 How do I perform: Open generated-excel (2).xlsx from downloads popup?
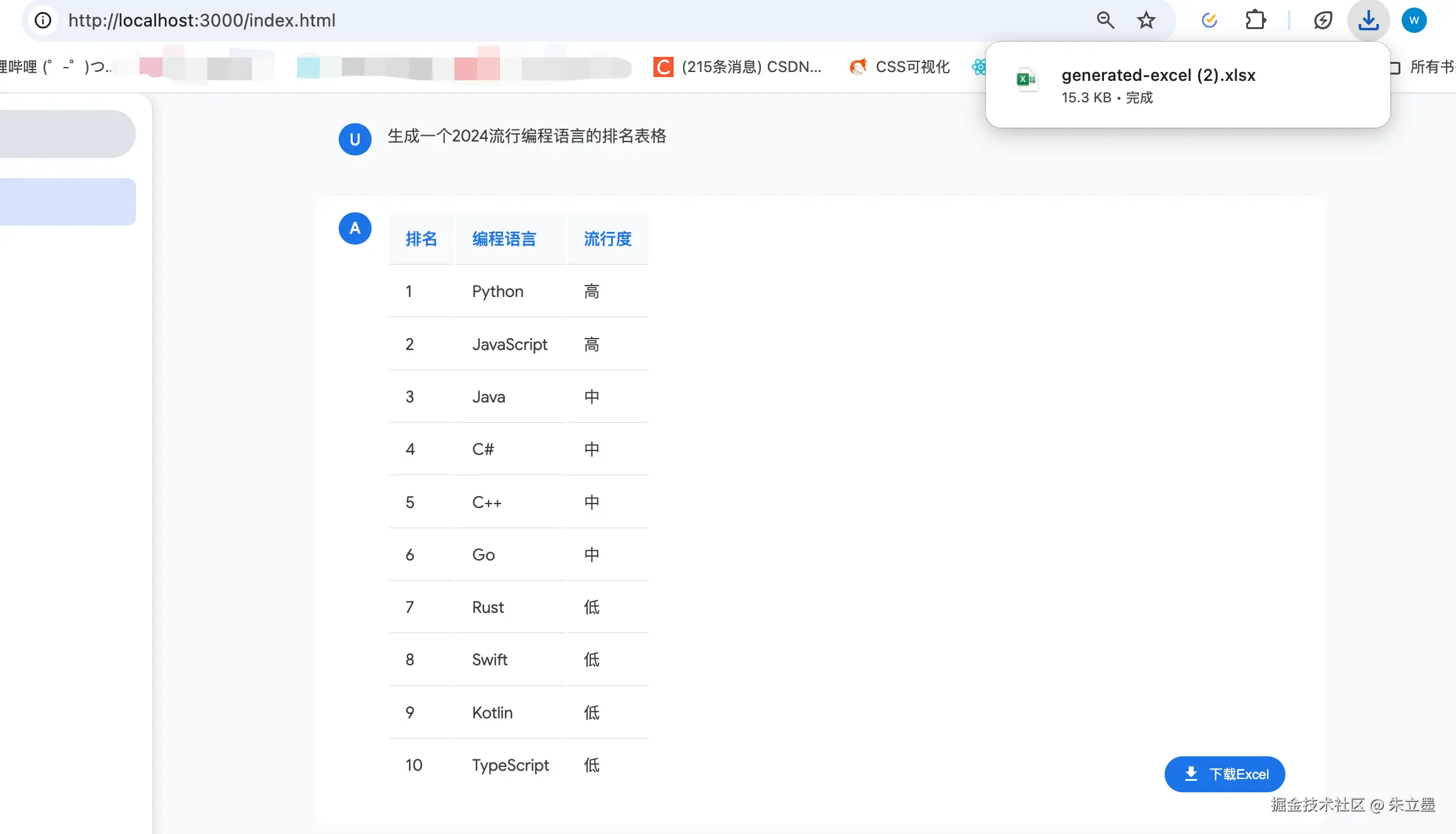(1158, 76)
